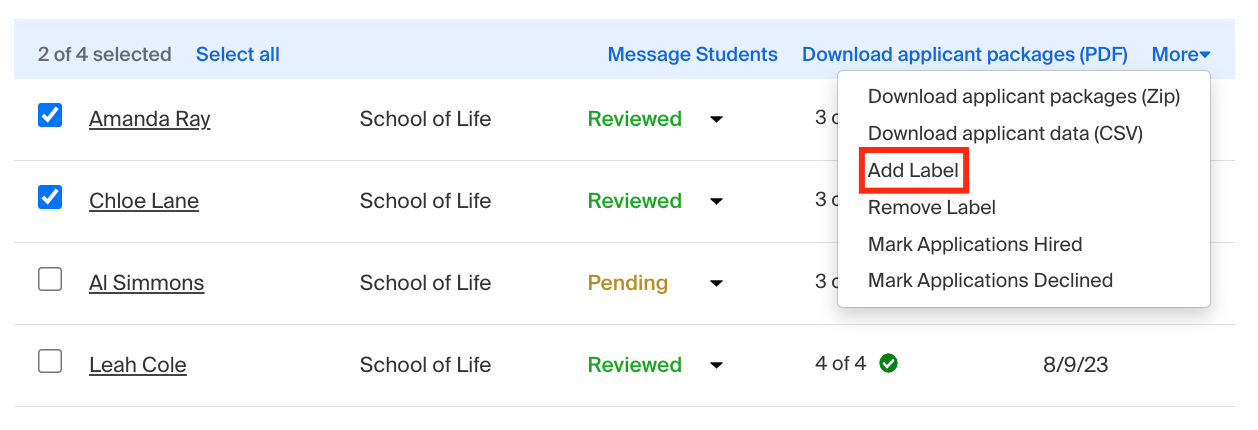Click Download applicant packages (PDF) link
Viewport: 1258px width, 430px height.
(x=965, y=54)
